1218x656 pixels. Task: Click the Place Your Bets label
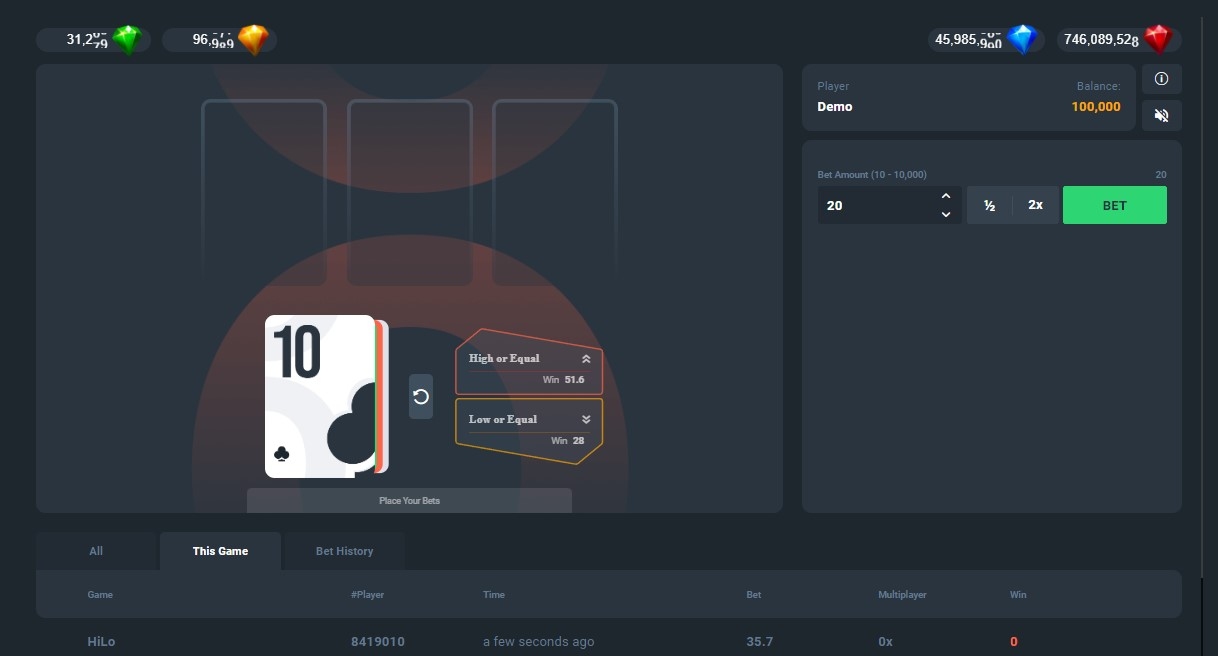coord(409,500)
